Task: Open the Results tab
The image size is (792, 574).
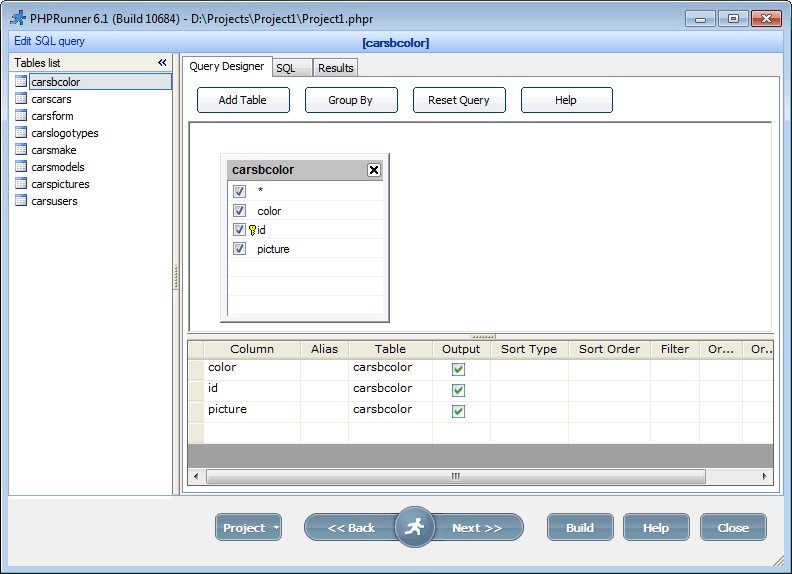Action: 335,68
